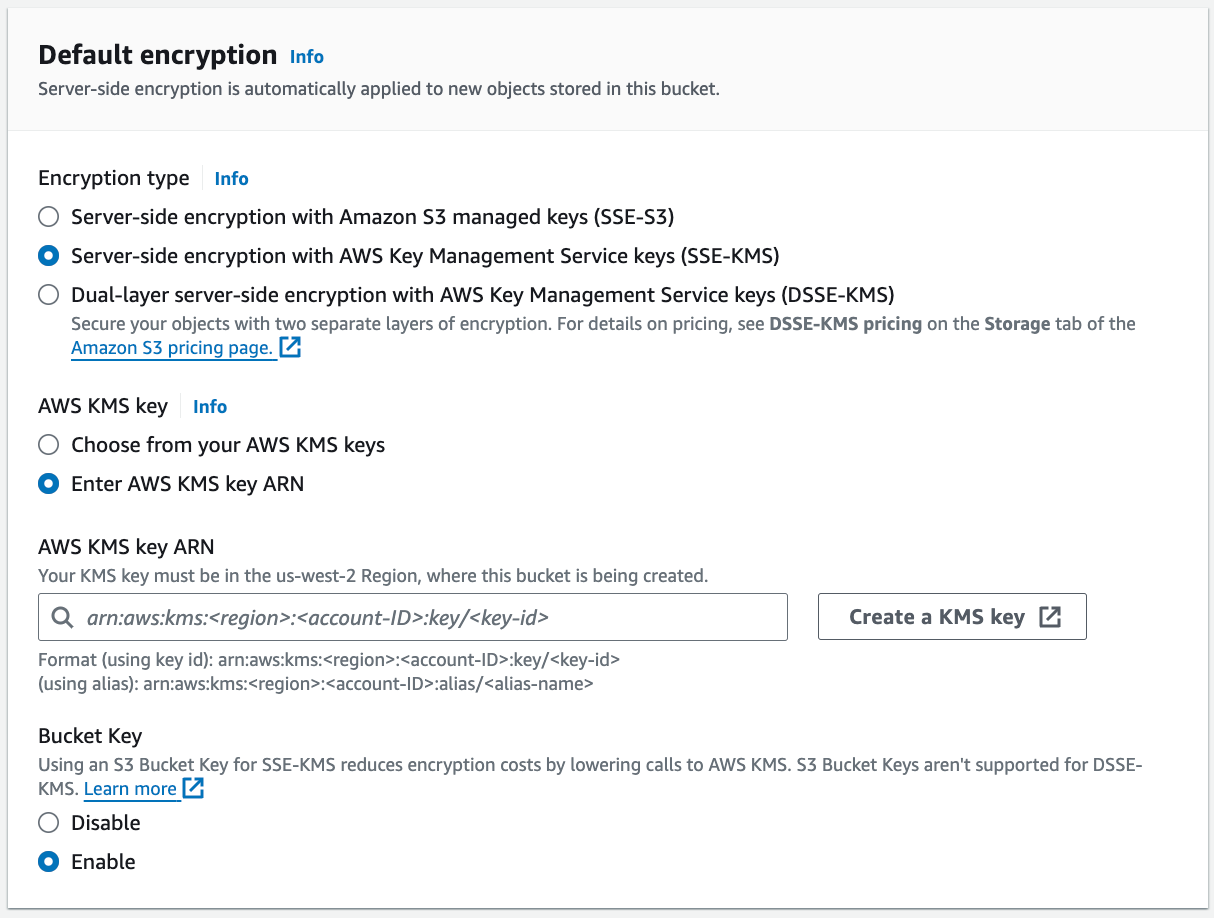Click the external link icon next to Learn more
The width and height of the screenshot is (1214, 918).
point(193,788)
